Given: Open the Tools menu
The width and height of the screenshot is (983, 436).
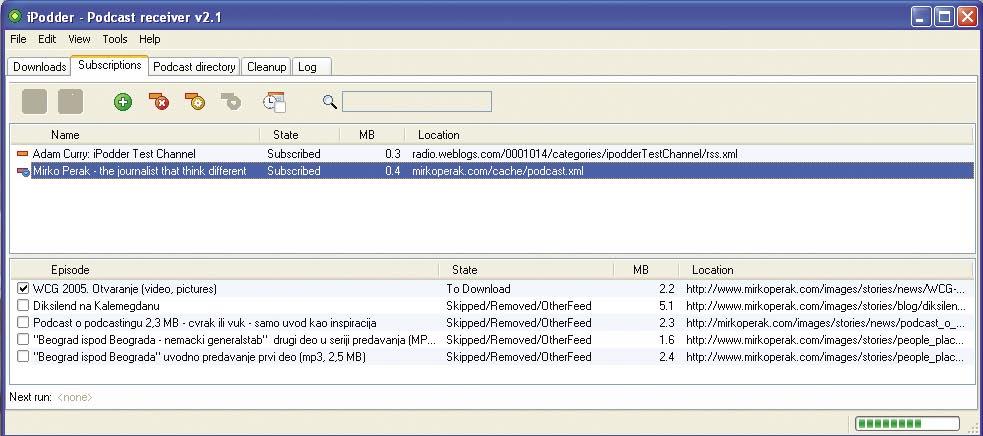Looking at the screenshot, I should pyautogui.click(x=115, y=39).
